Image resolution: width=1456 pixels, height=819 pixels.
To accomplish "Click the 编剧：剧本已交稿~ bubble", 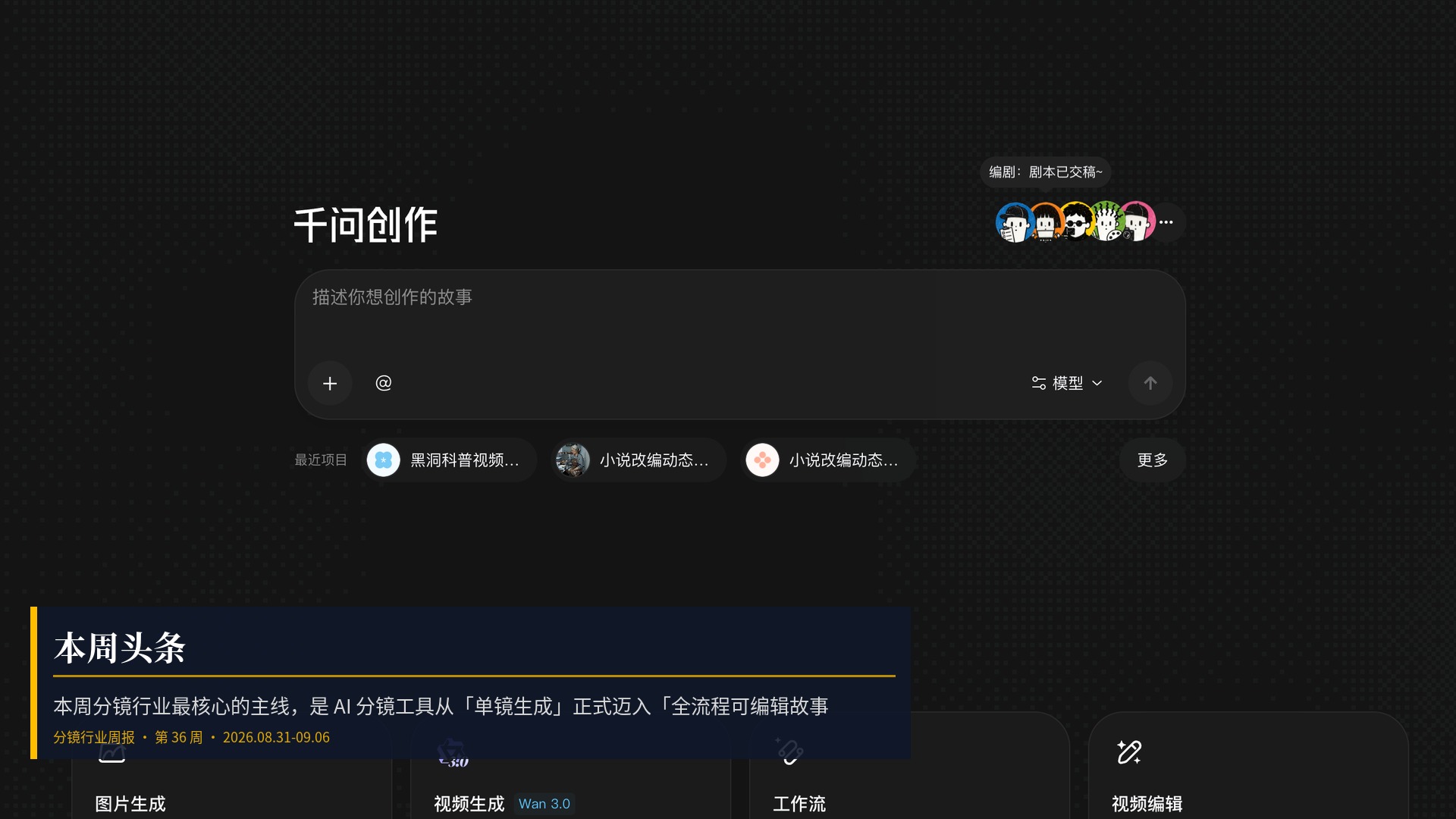I will point(1046,172).
